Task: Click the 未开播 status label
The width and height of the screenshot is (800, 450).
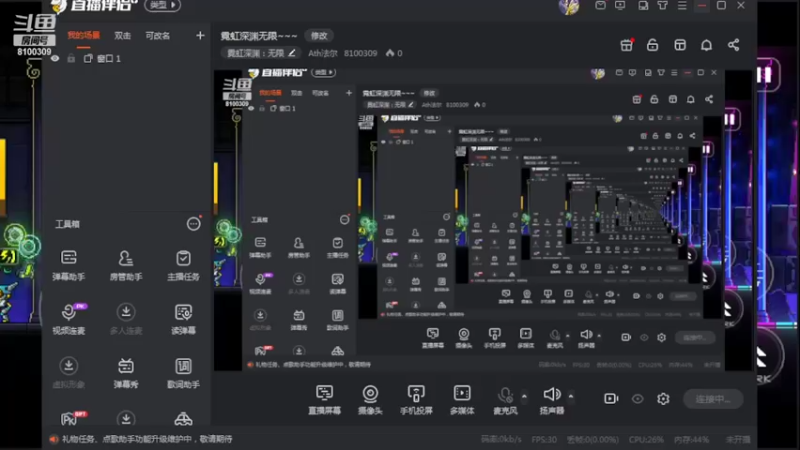Action: (x=738, y=439)
